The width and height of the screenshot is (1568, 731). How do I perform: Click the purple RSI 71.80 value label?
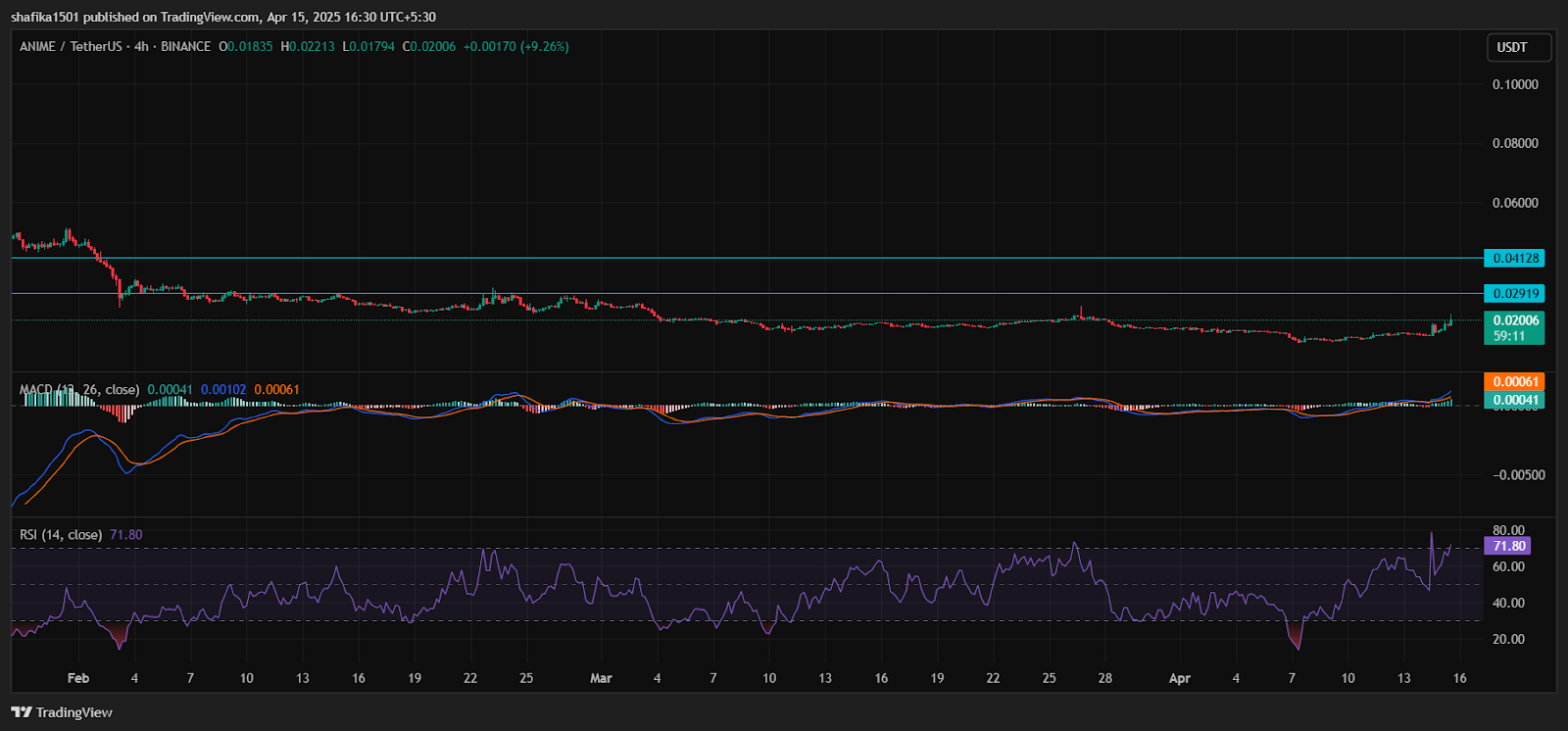pos(1507,546)
